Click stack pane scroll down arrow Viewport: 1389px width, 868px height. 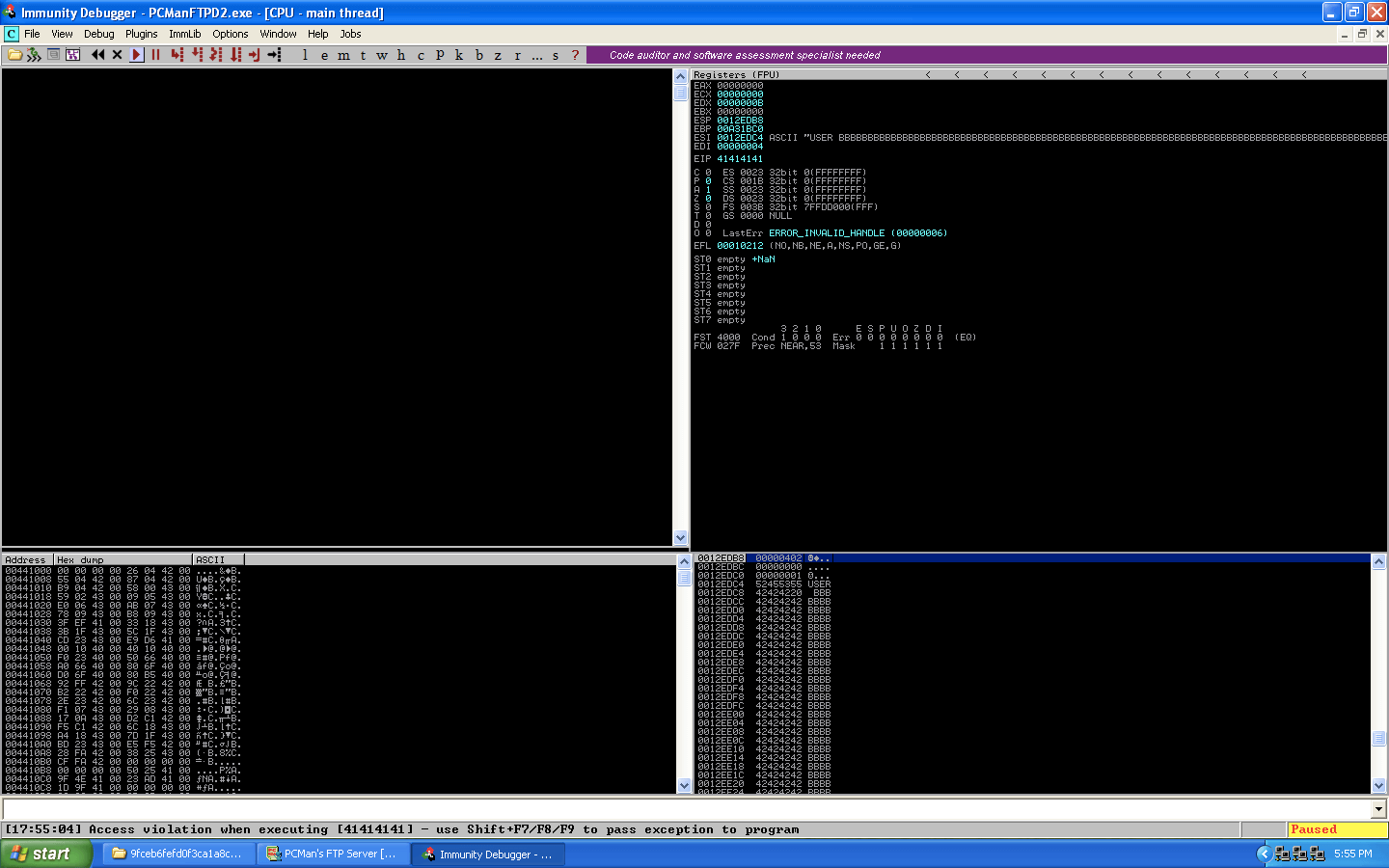point(1378,786)
